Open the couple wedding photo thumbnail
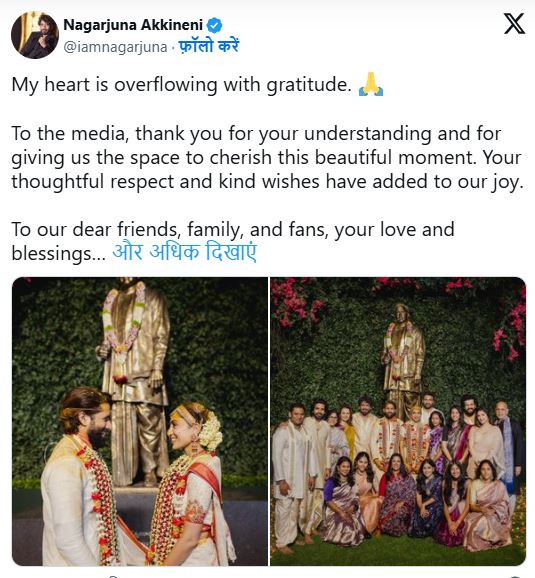535x578 pixels. click(x=140, y=421)
